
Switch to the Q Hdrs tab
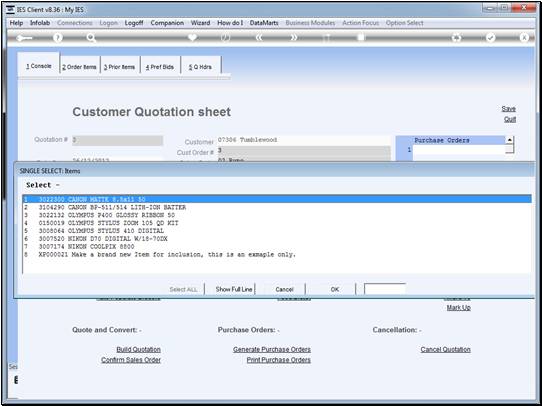[200, 67]
